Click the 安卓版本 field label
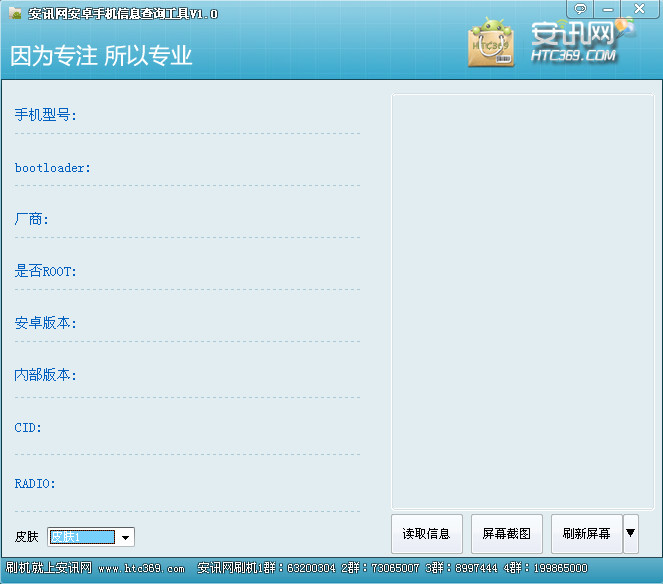 tap(45, 323)
